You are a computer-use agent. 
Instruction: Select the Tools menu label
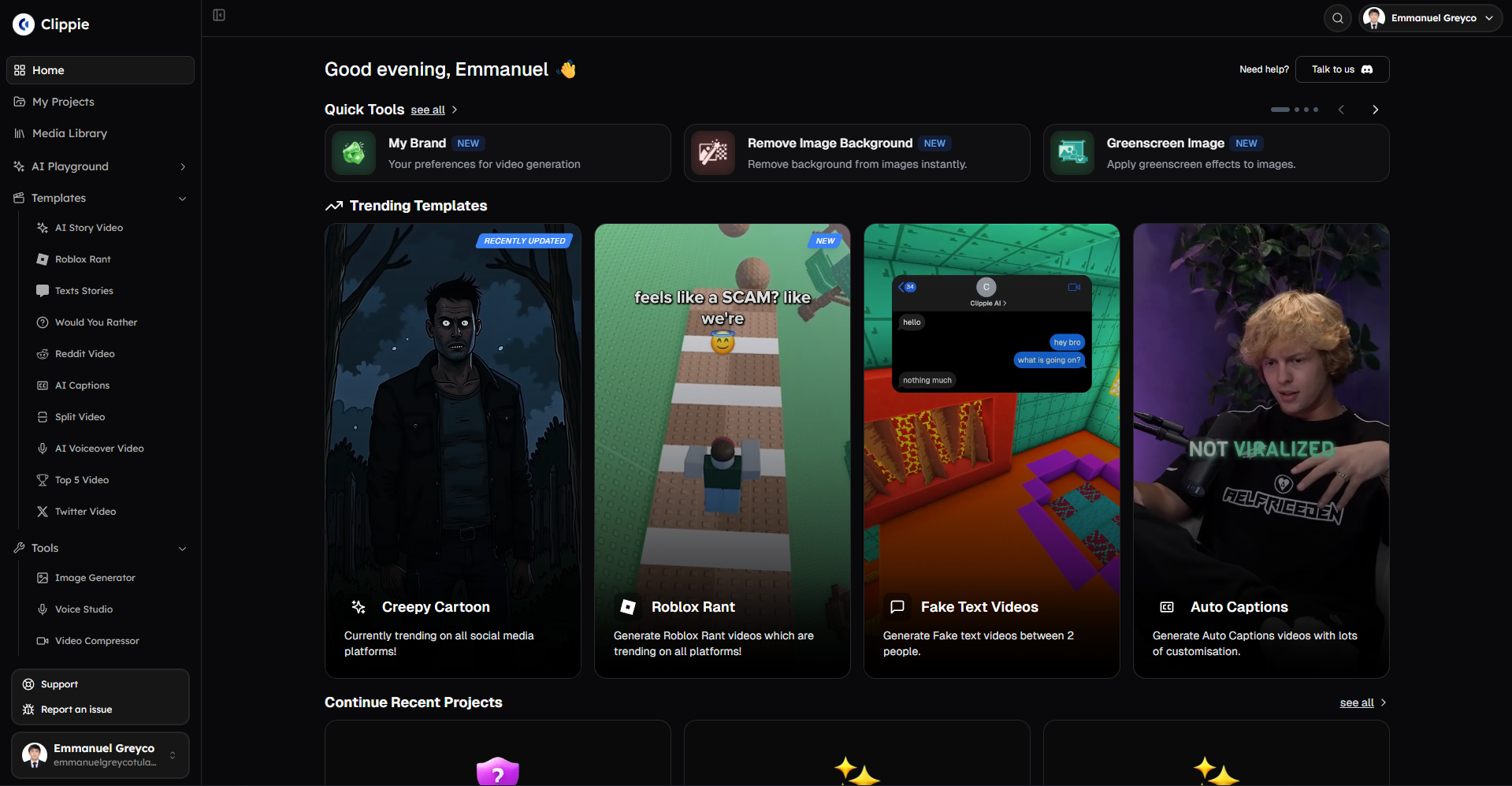(x=45, y=548)
